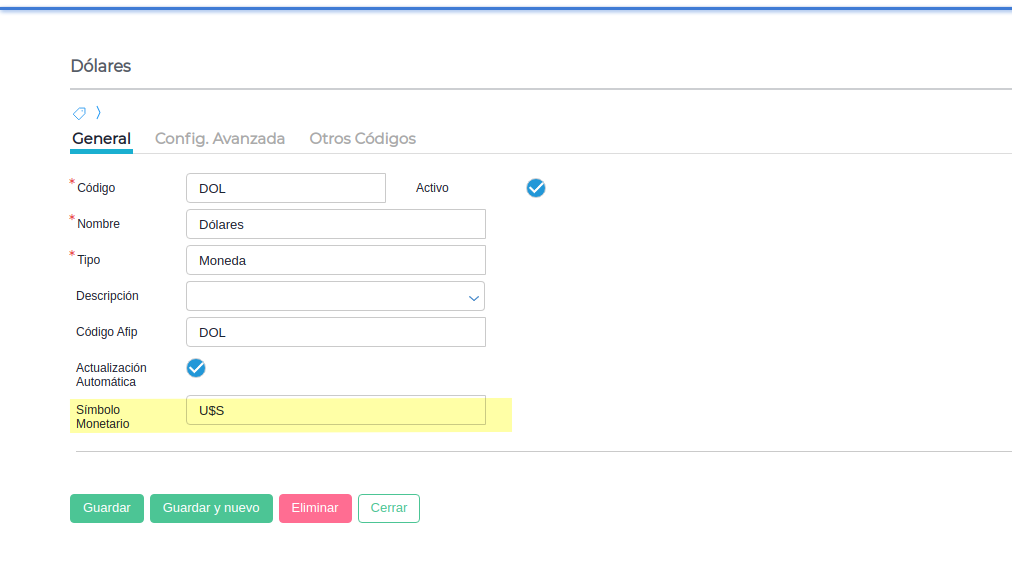This screenshot has height=564, width=1012.
Task: Select the Tipo field showing Moneda
Action: click(336, 260)
